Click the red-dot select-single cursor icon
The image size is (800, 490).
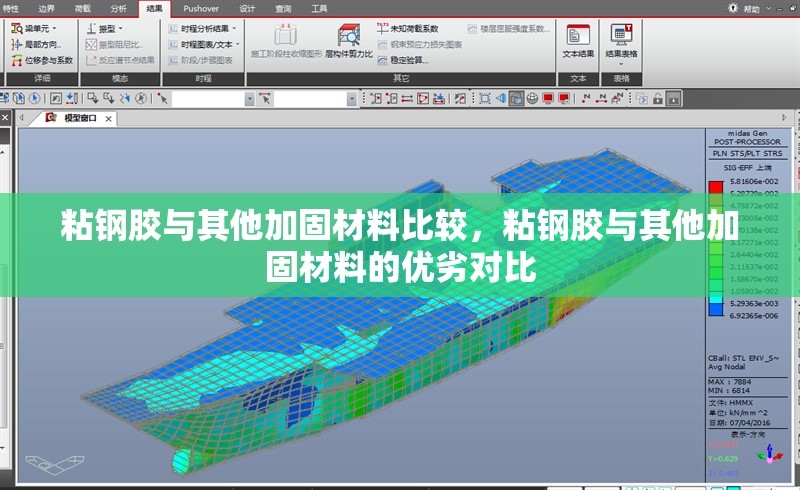tap(163, 99)
